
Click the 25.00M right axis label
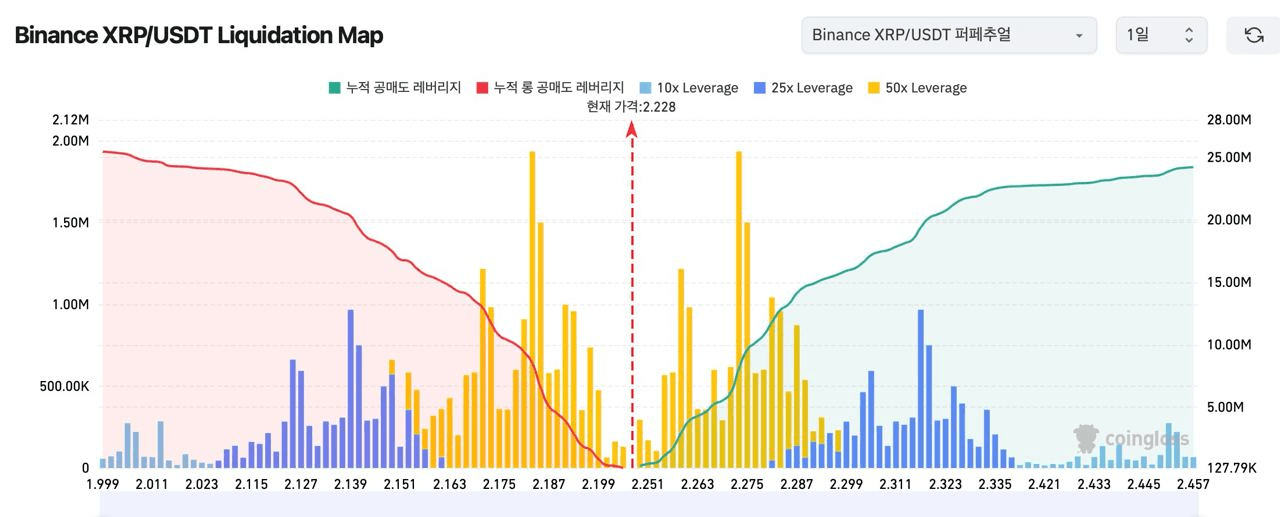(1230, 157)
